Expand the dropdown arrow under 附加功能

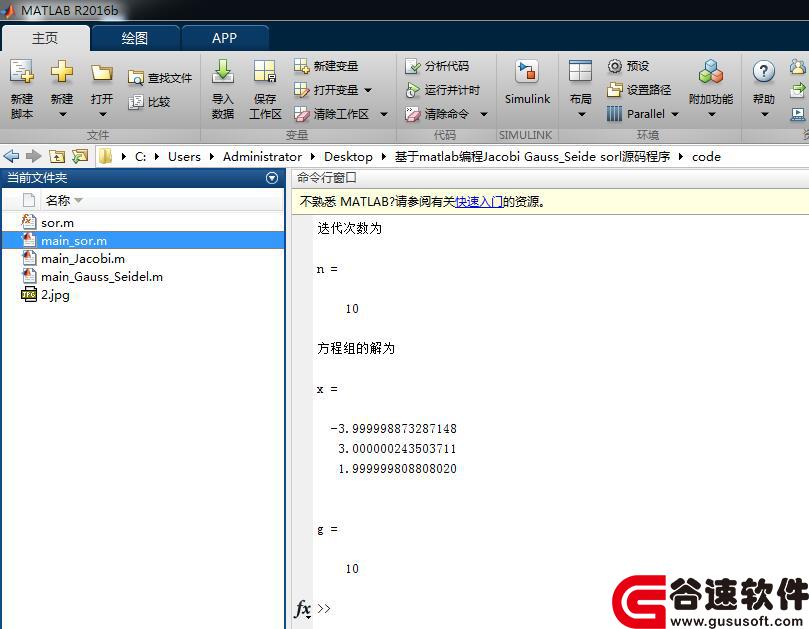[711, 114]
